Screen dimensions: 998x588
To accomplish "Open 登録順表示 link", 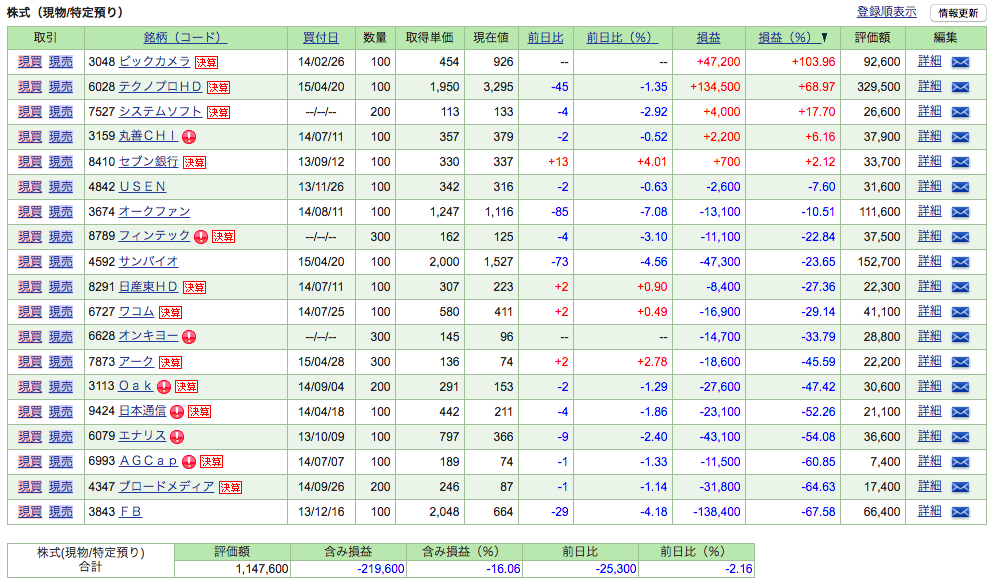I will click(887, 12).
